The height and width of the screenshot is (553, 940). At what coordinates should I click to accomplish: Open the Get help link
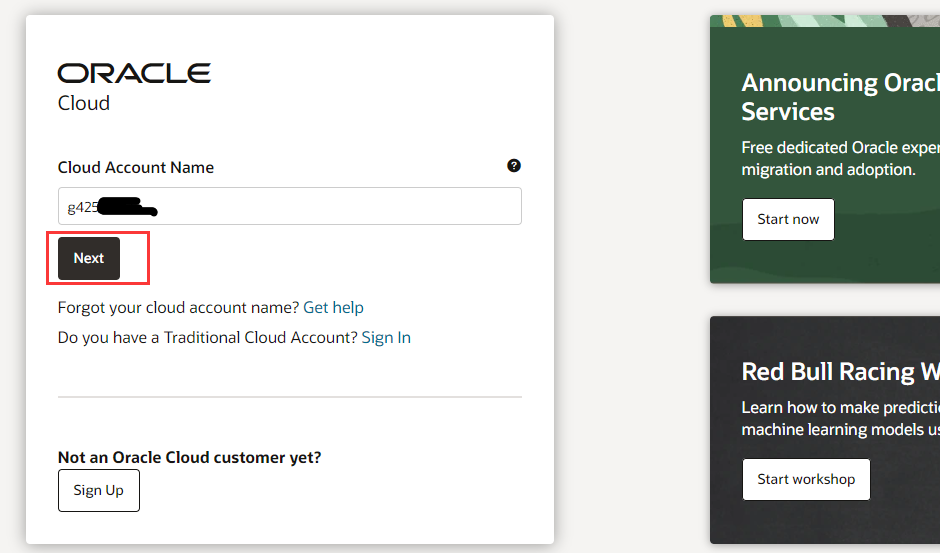[333, 308]
